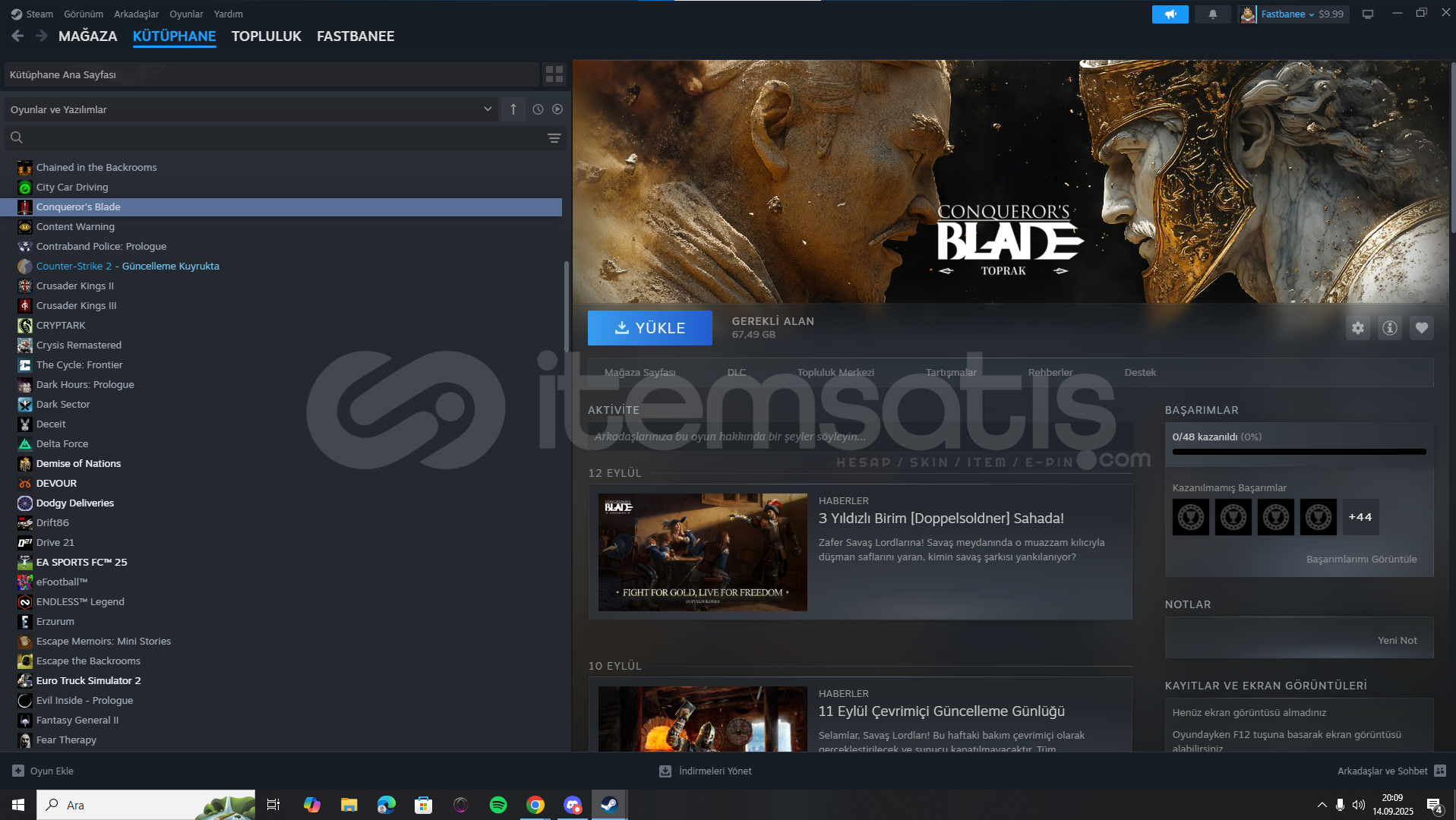Open the Görünüm menu

point(84,14)
